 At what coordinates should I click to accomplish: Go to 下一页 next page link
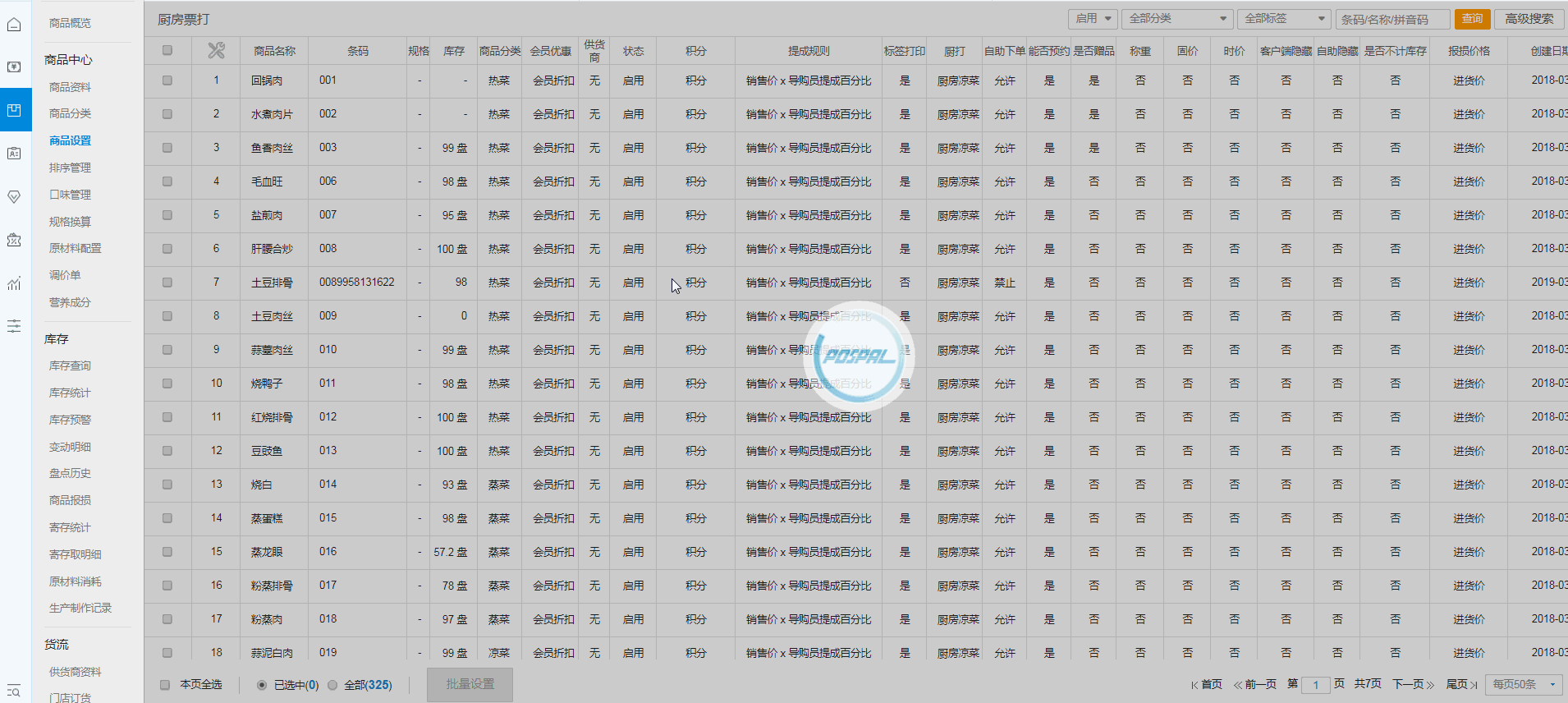click(x=1413, y=684)
